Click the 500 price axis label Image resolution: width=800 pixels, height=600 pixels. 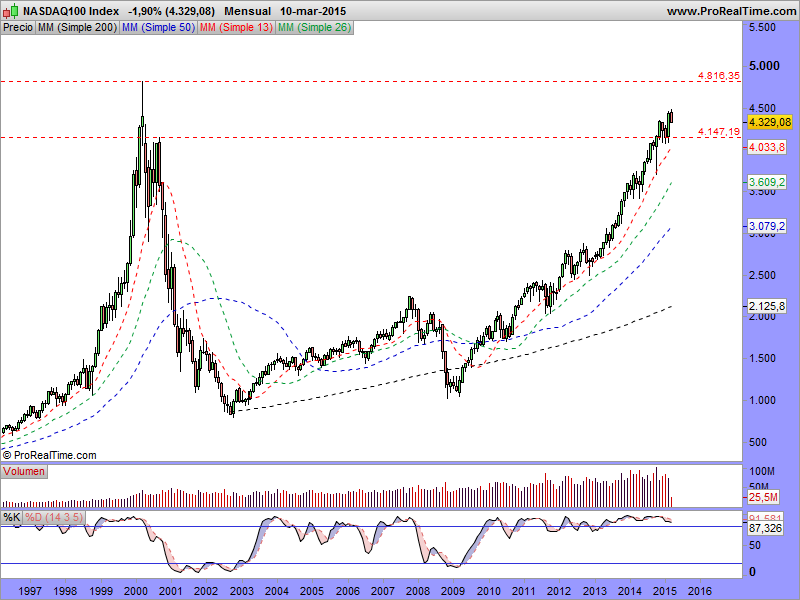(758, 442)
